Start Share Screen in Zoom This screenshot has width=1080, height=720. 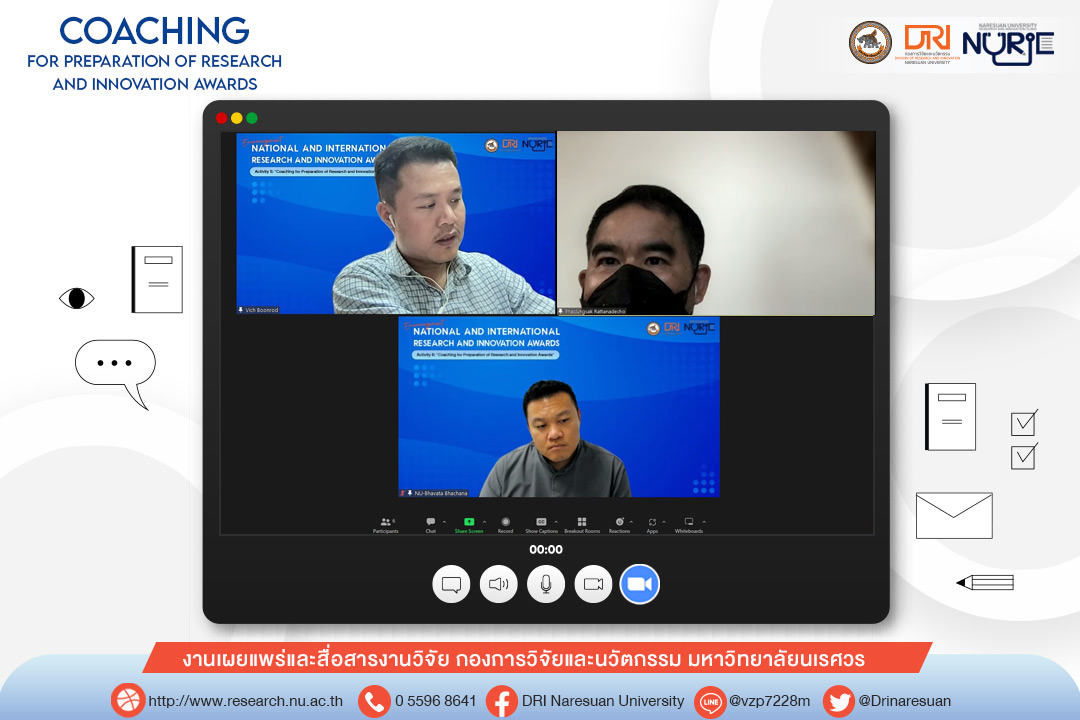[x=469, y=525]
